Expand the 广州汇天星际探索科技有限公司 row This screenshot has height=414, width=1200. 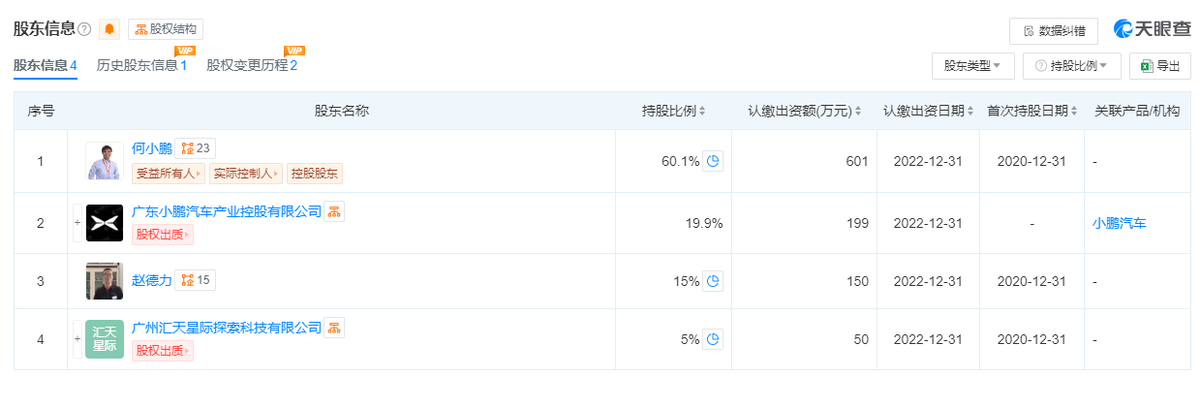pos(77,339)
